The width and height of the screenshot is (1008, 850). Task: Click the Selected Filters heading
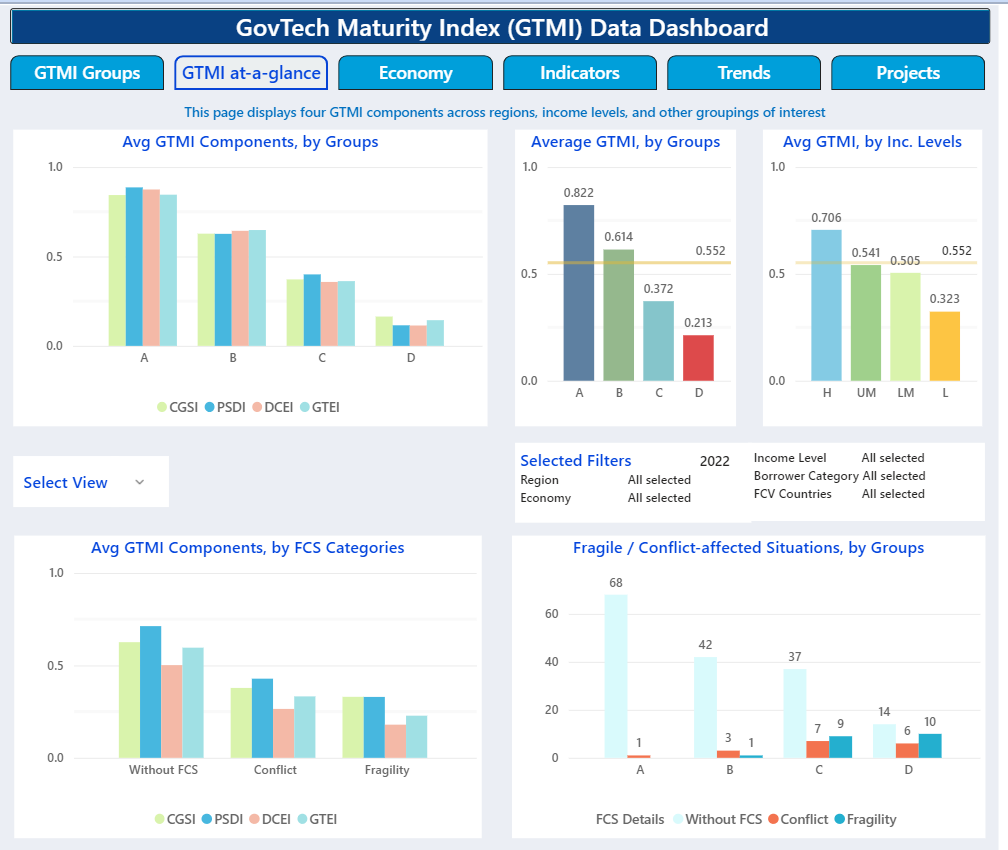point(575,460)
